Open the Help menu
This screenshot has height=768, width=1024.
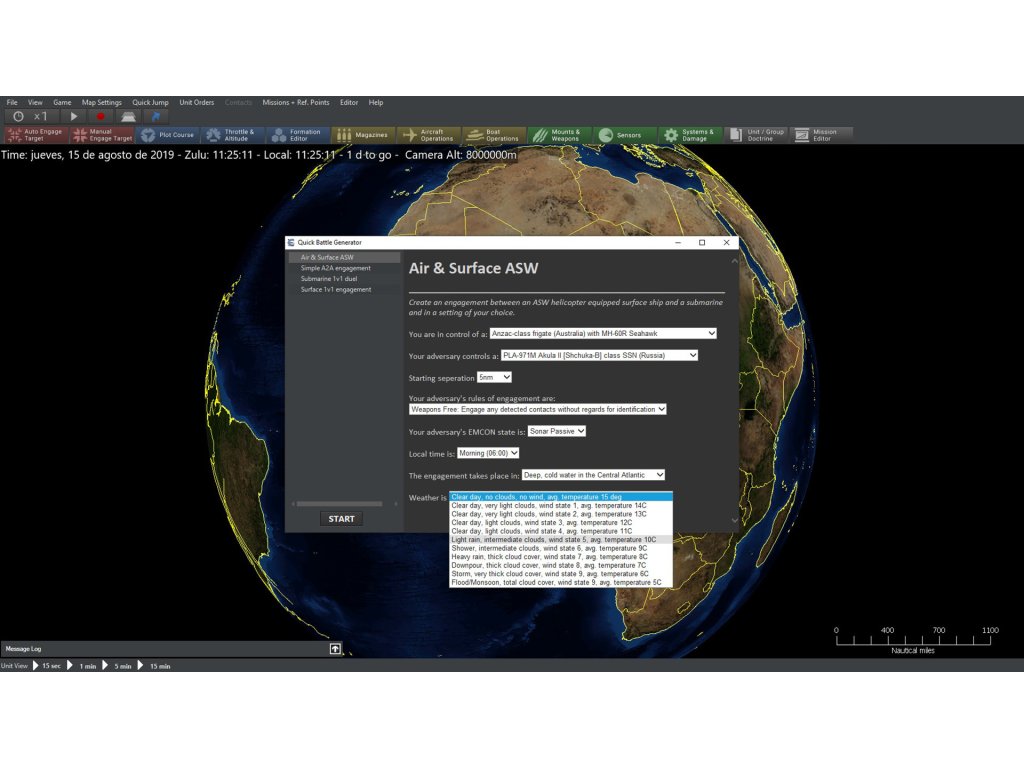tap(376, 103)
